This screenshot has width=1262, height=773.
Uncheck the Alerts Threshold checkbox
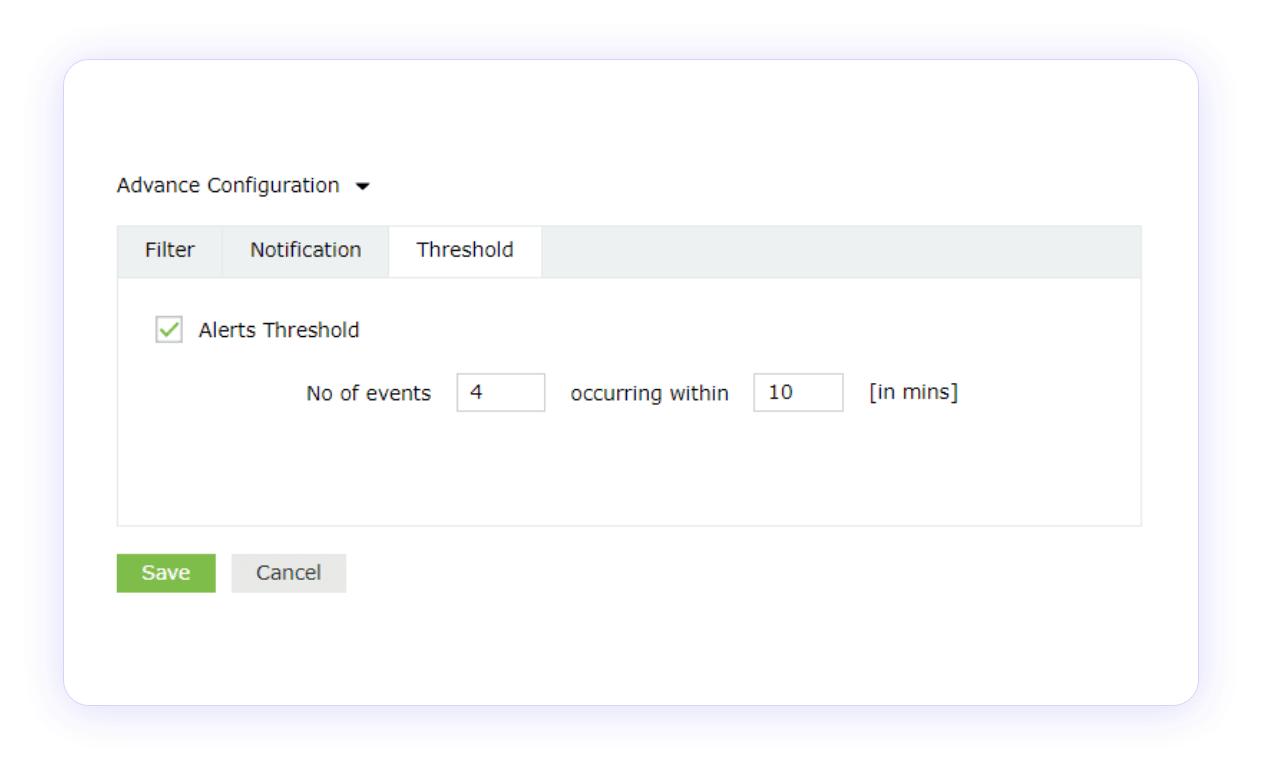tap(169, 330)
